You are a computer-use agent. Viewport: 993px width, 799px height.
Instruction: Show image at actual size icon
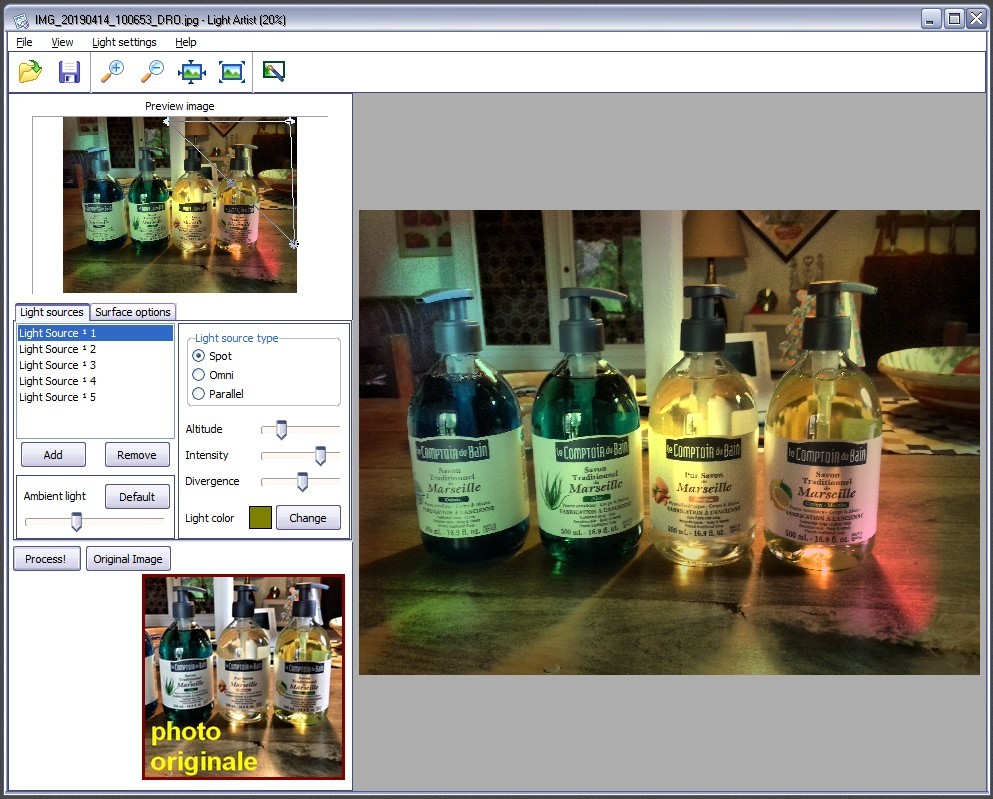(x=232, y=72)
